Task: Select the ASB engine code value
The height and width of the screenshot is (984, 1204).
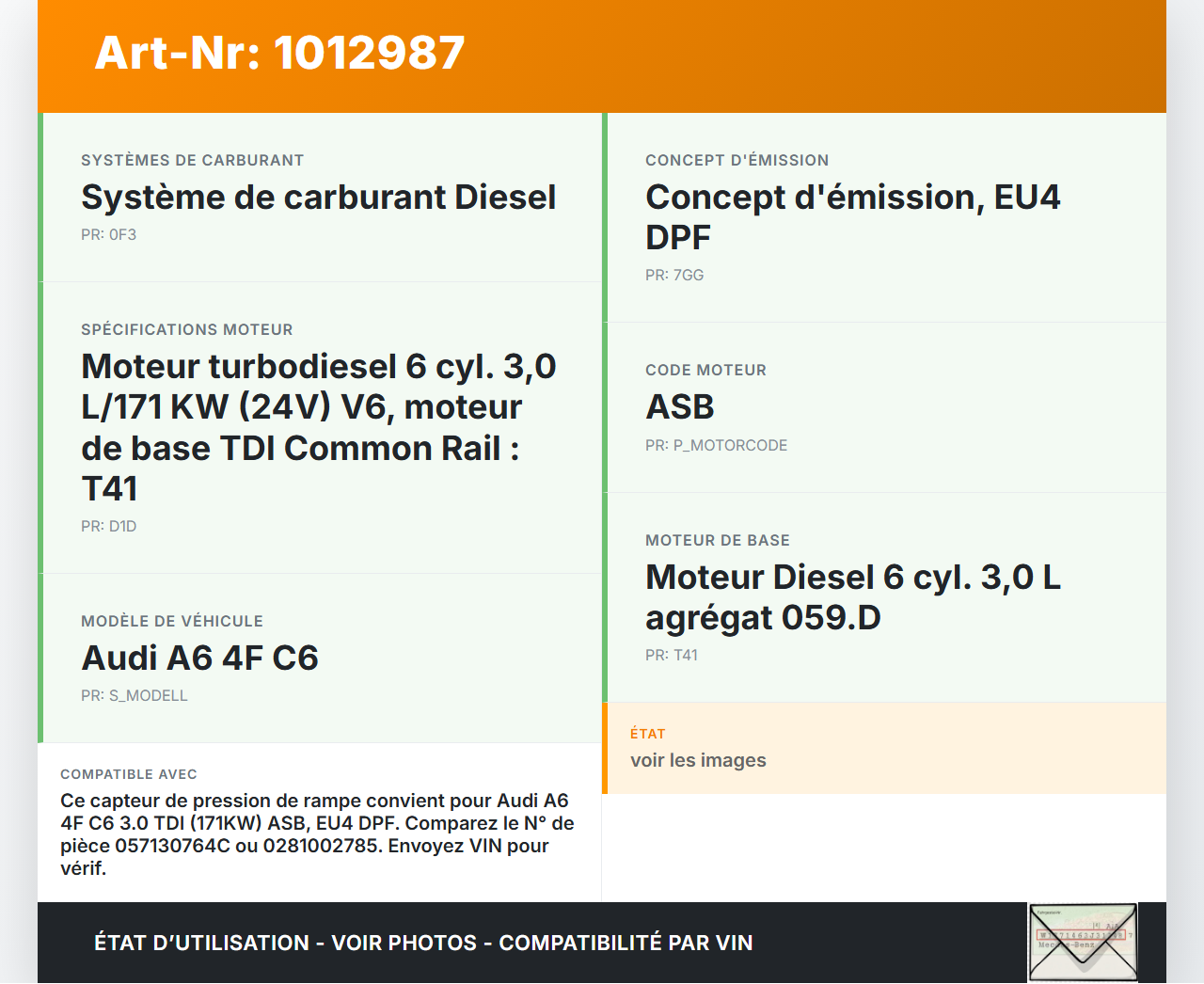Action: pyautogui.click(x=679, y=407)
